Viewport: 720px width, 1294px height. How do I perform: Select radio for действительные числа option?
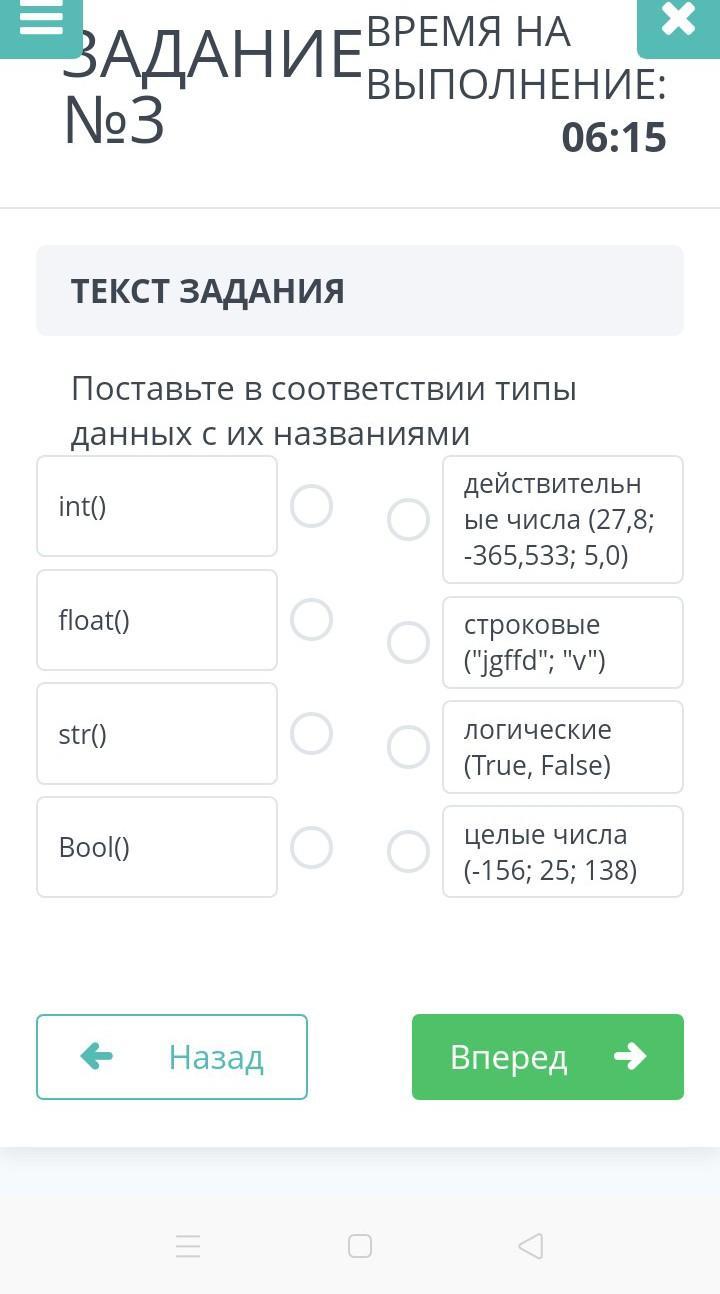coord(408,520)
